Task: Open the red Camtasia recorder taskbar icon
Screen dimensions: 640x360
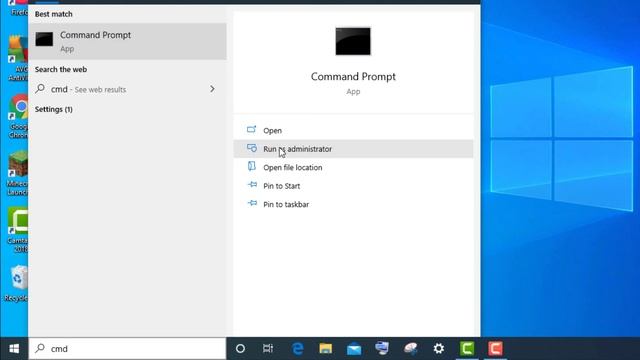Action: [496, 349]
